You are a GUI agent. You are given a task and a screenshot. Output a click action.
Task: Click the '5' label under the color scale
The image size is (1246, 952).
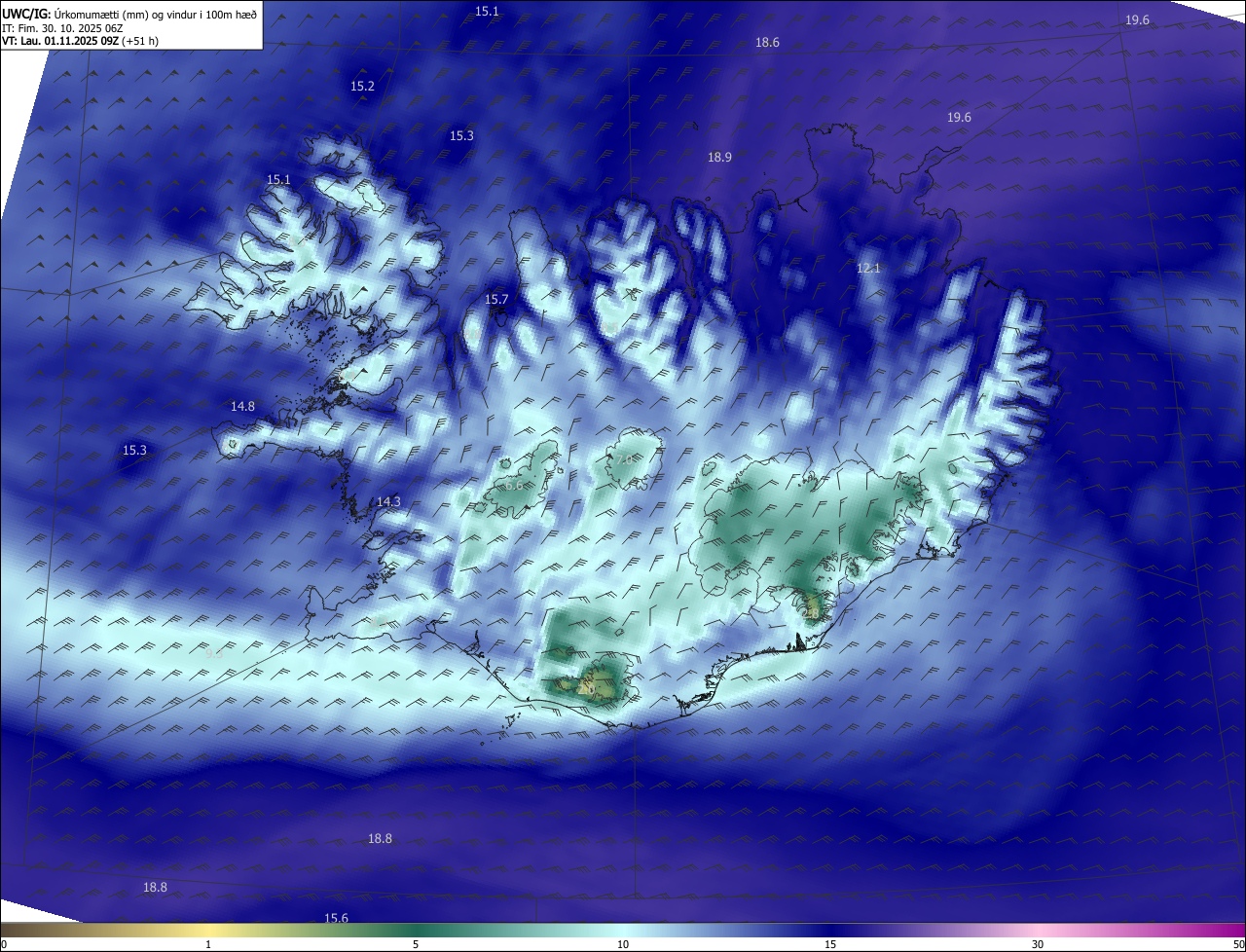coord(416,944)
